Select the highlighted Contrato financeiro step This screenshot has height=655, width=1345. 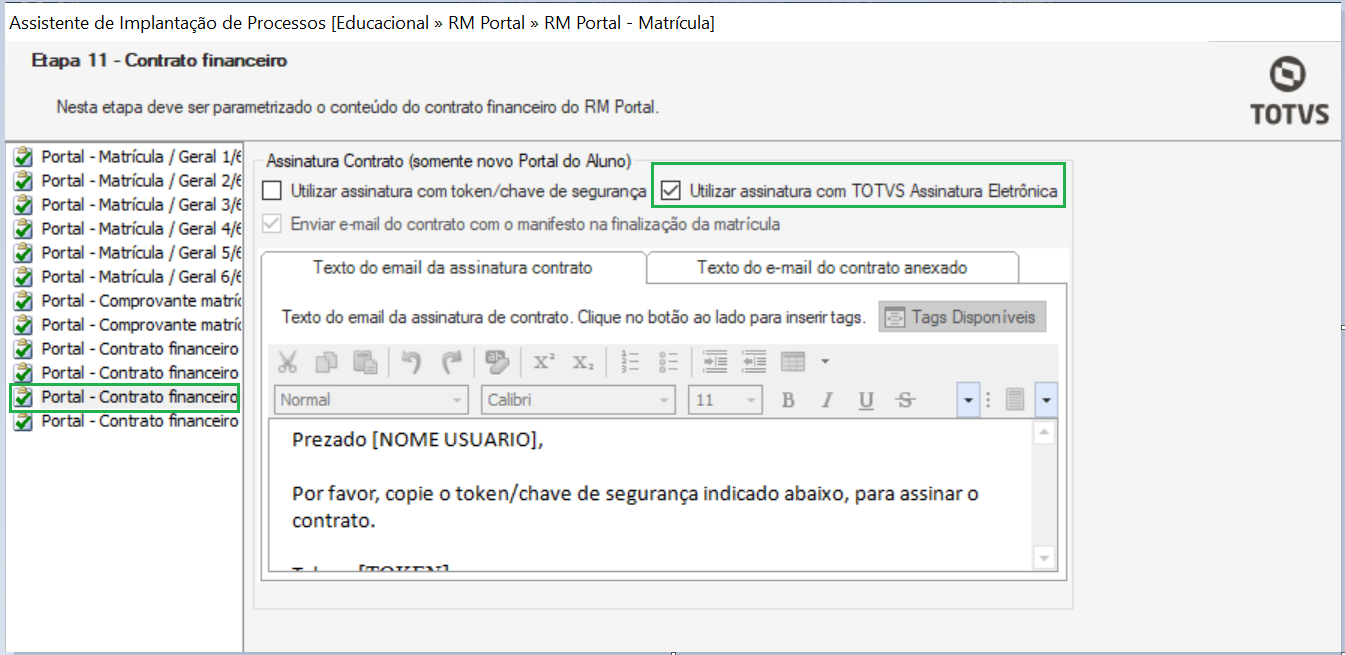tap(127, 397)
